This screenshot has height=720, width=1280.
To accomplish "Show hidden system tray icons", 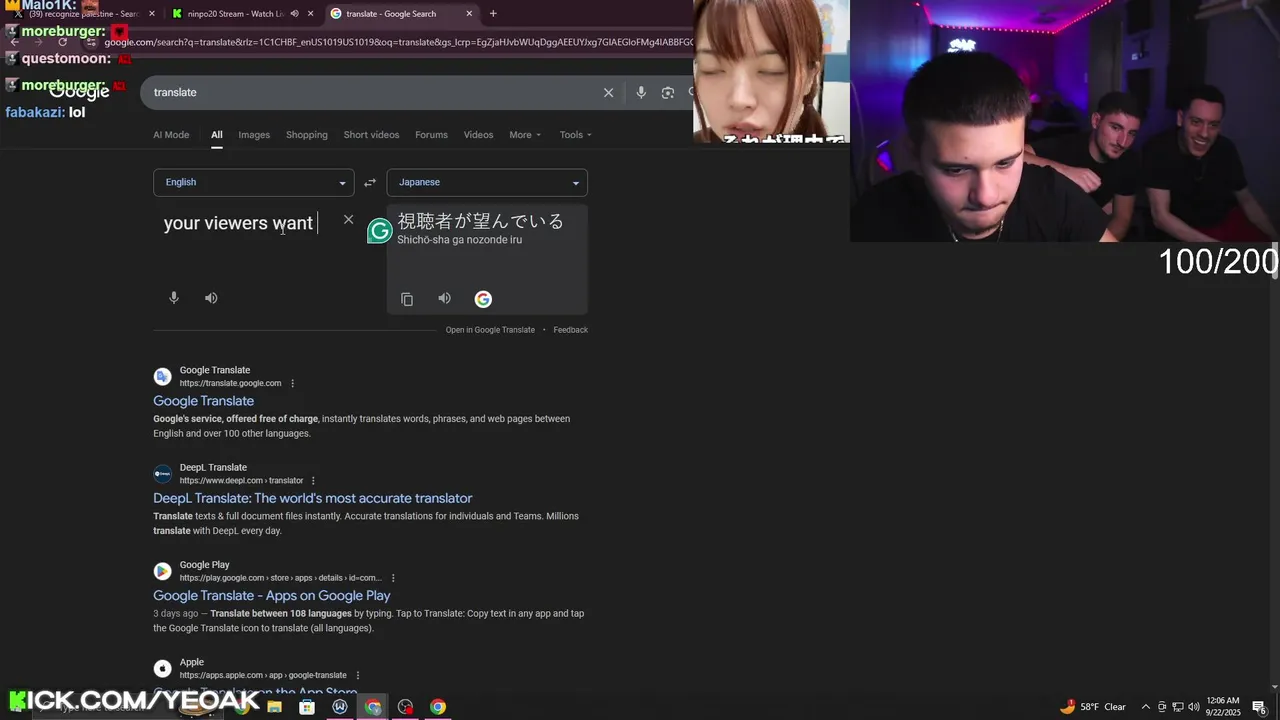I will [1146, 707].
